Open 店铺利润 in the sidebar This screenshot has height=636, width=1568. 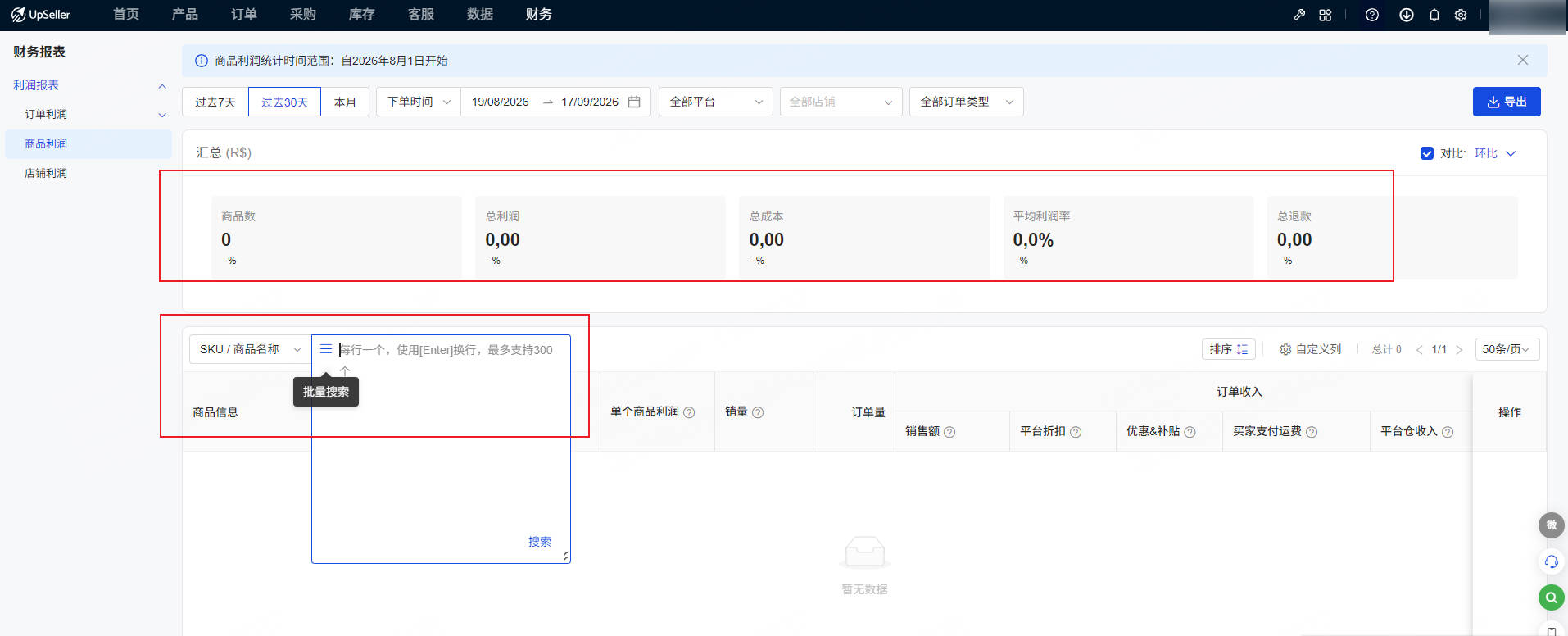point(46,173)
